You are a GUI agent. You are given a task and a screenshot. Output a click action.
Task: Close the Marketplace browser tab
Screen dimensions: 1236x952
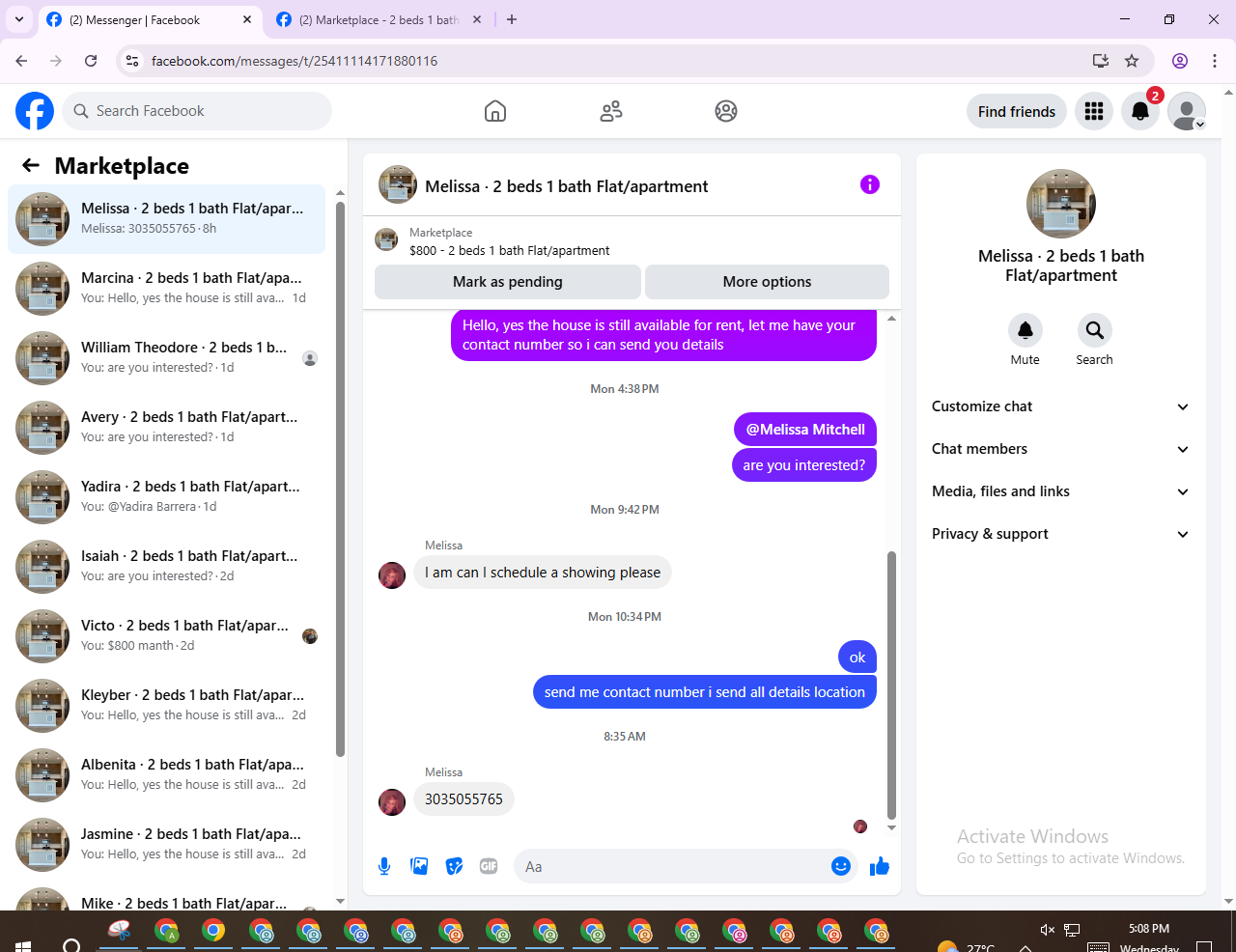[x=476, y=19]
